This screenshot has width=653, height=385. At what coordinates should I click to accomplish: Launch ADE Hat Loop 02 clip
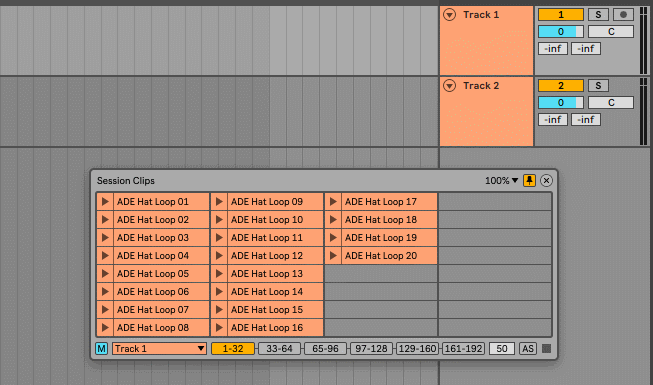pos(105,220)
